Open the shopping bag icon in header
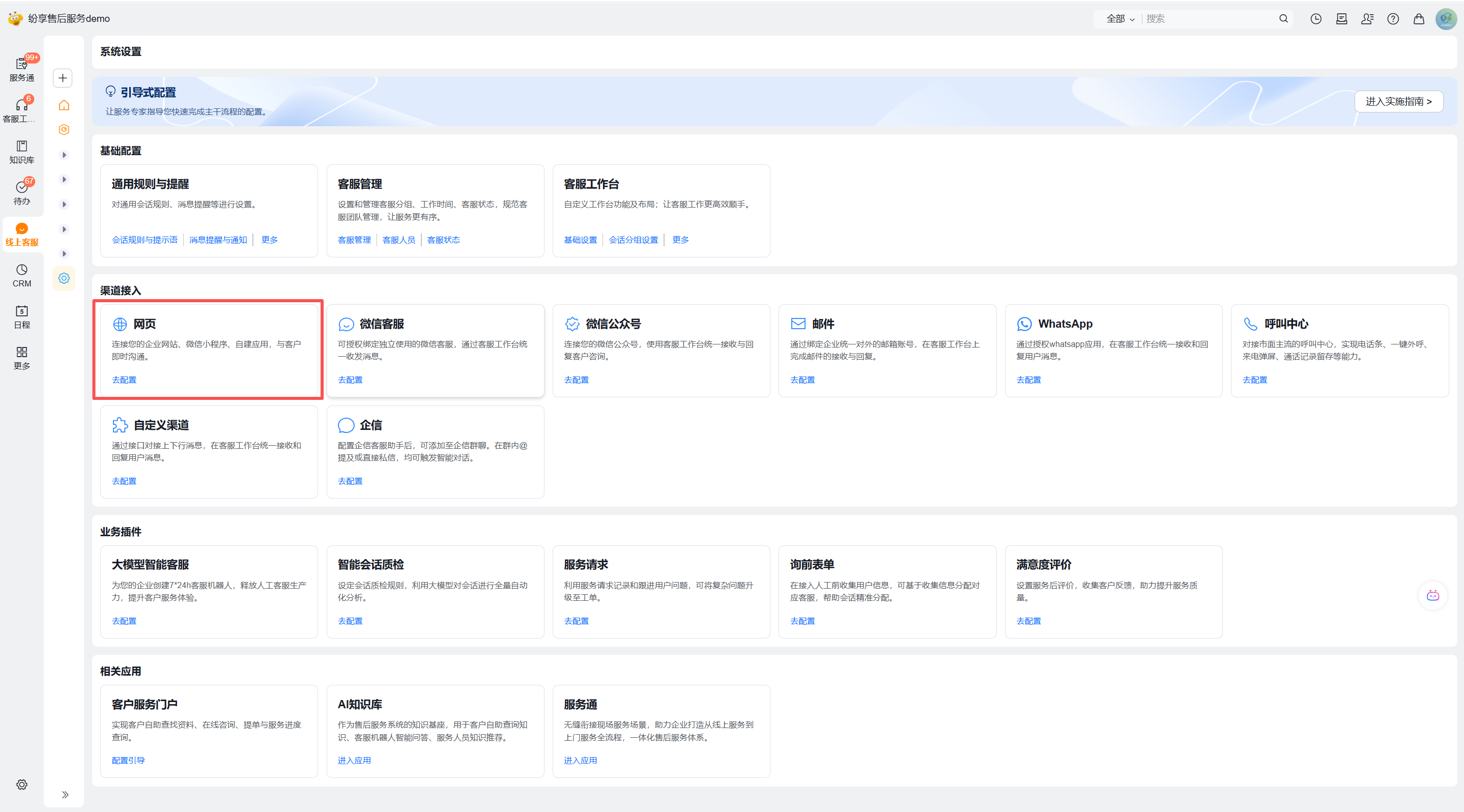The width and height of the screenshot is (1464, 812). (x=1419, y=19)
